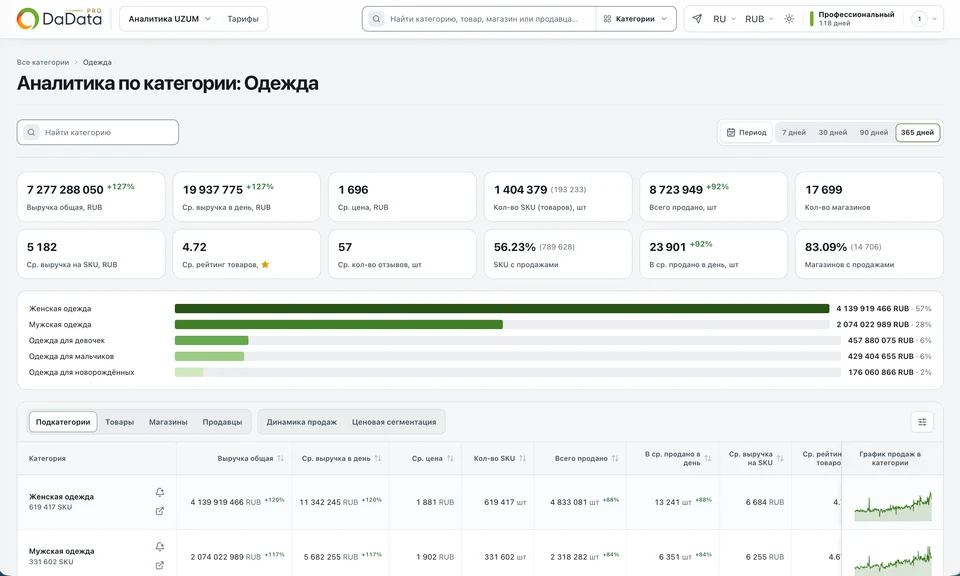
Task: Click Все категории breadcrumb link
Action: pyautogui.click(x=43, y=62)
